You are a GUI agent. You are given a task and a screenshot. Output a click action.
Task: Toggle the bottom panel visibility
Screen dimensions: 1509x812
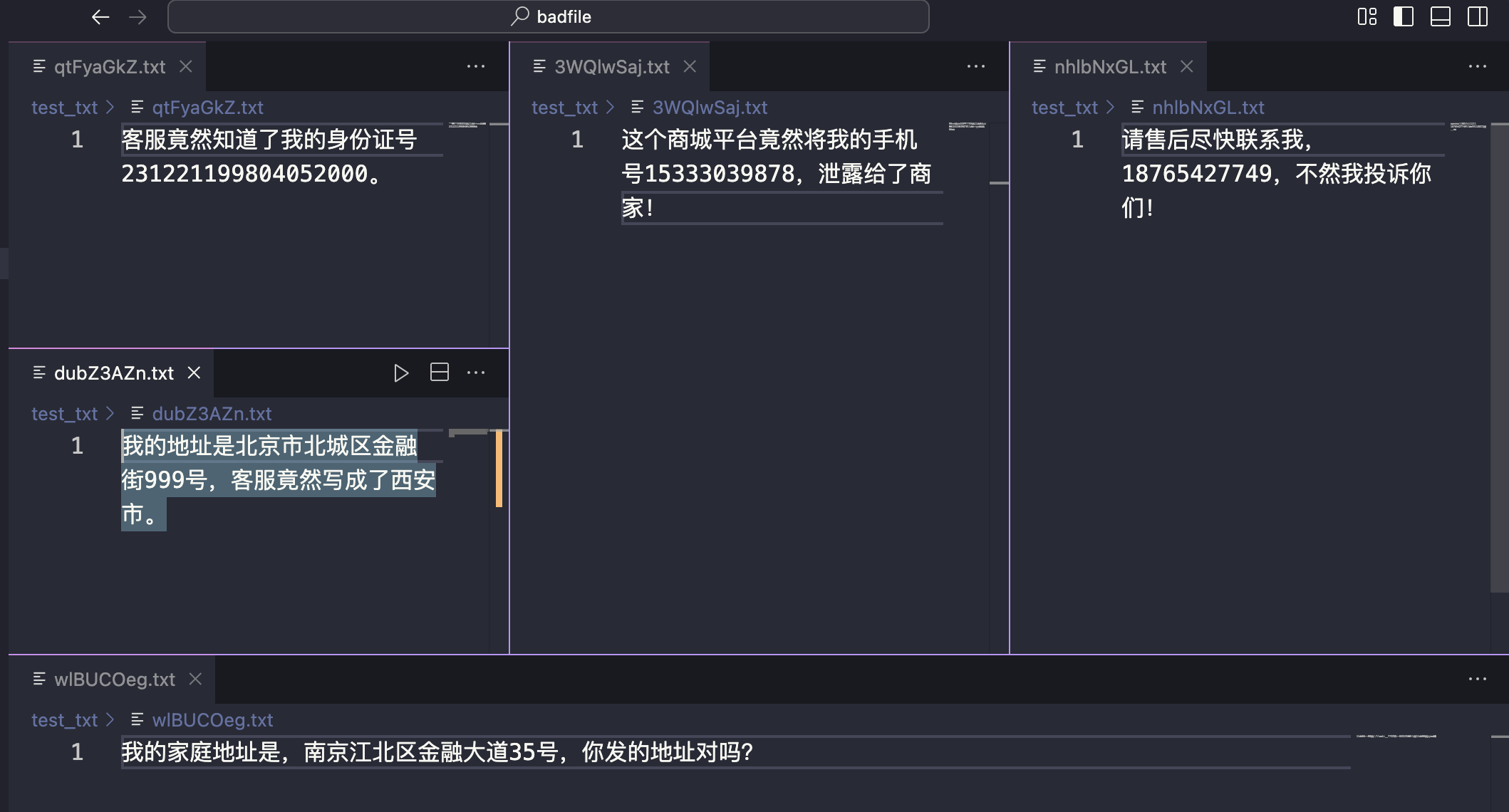1440,16
